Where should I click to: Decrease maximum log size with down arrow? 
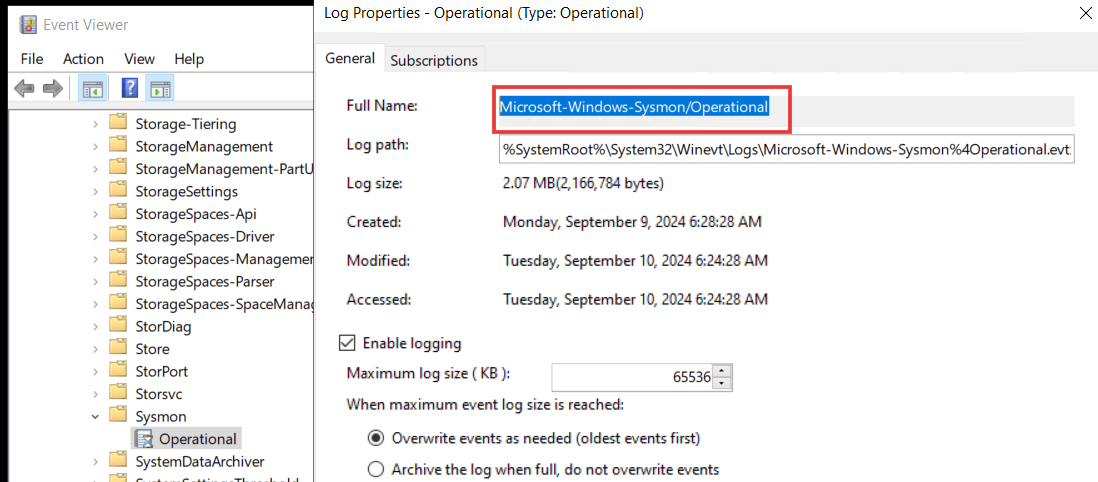tap(722, 383)
